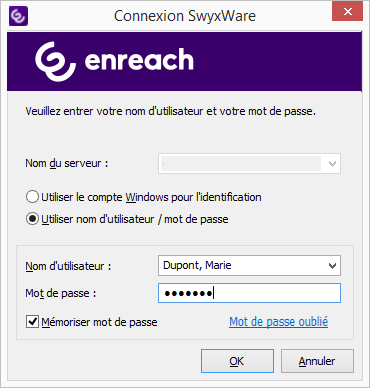
Task: Close the Connexion SwyxWare dialog
Action: click(347, 12)
